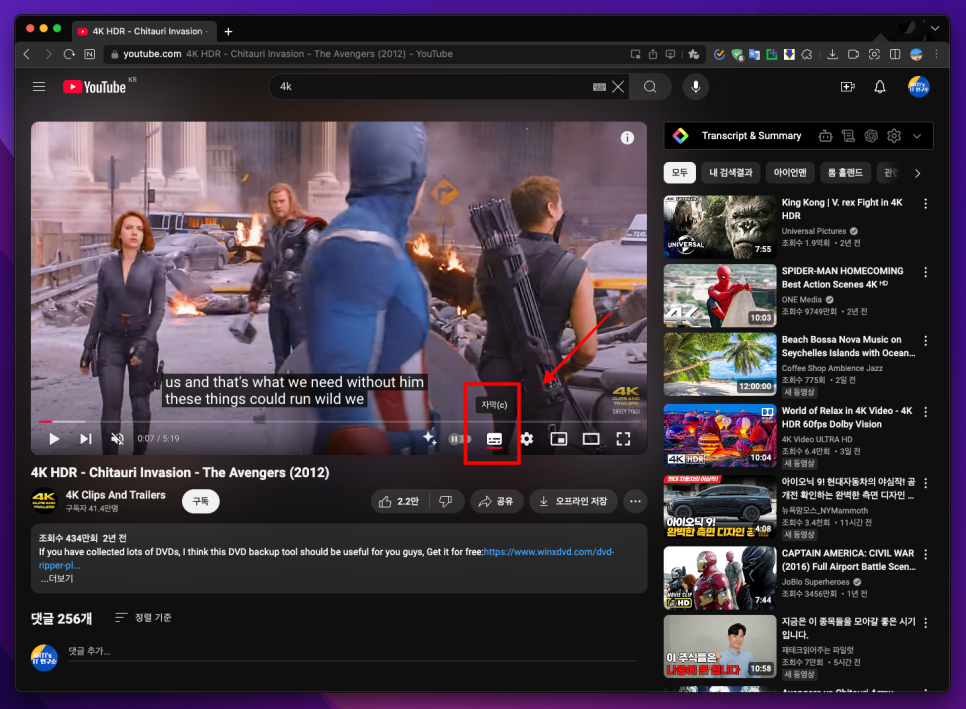Image resolution: width=966 pixels, height=709 pixels.
Task: Open options menu for King Kong video
Action: pyautogui.click(x=925, y=204)
